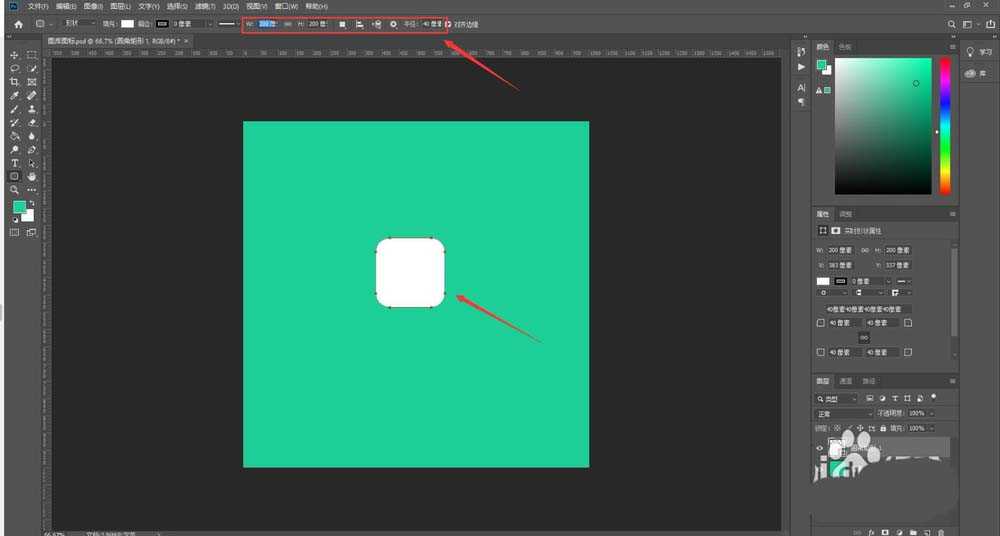1000x536 pixels.
Task: Select the Horizontal Type tool
Action: pyautogui.click(x=15, y=162)
